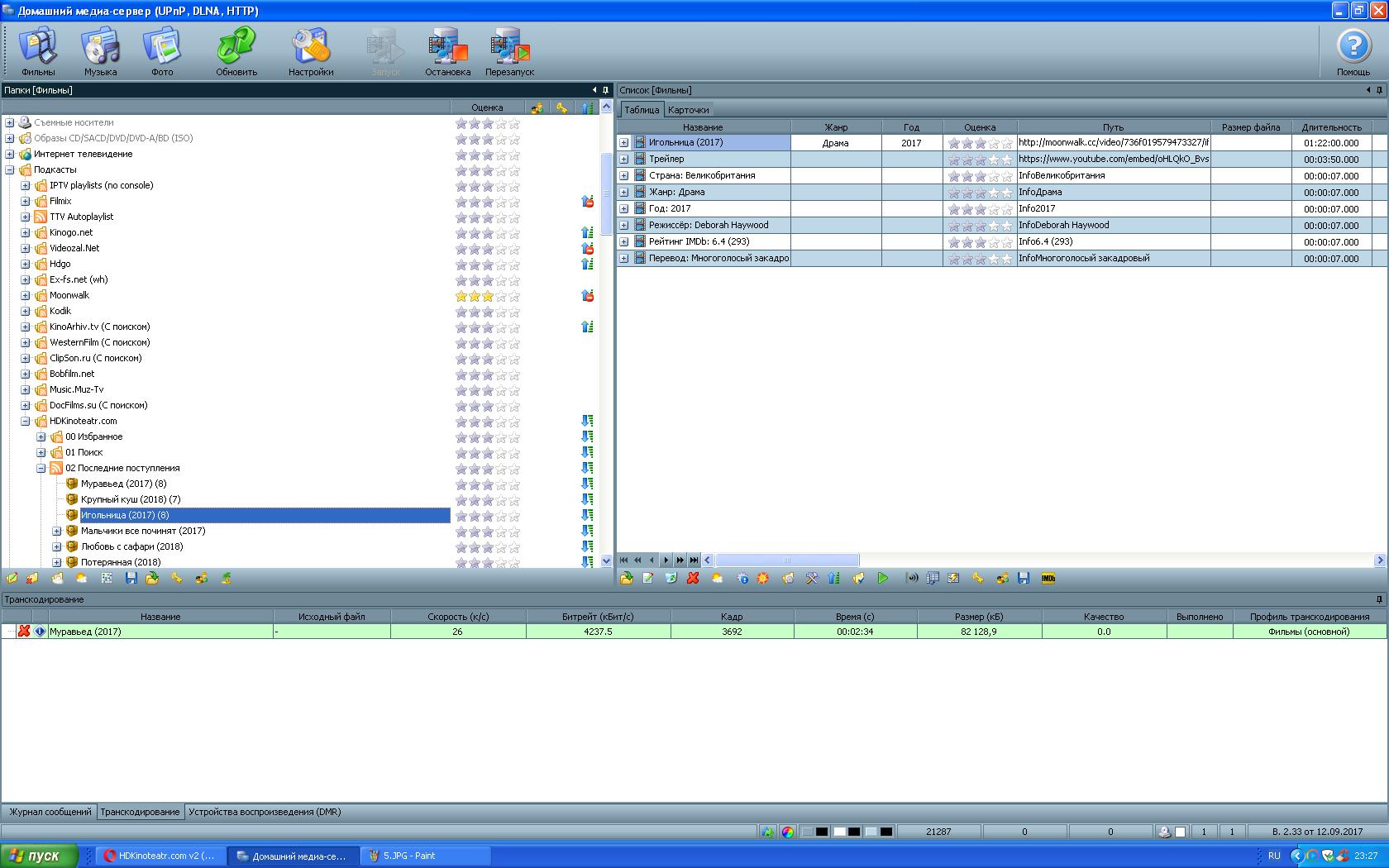Cancel transcoding of Муравьед with red X
The height and width of the screenshot is (868, 1389).
tap(24, 632)
